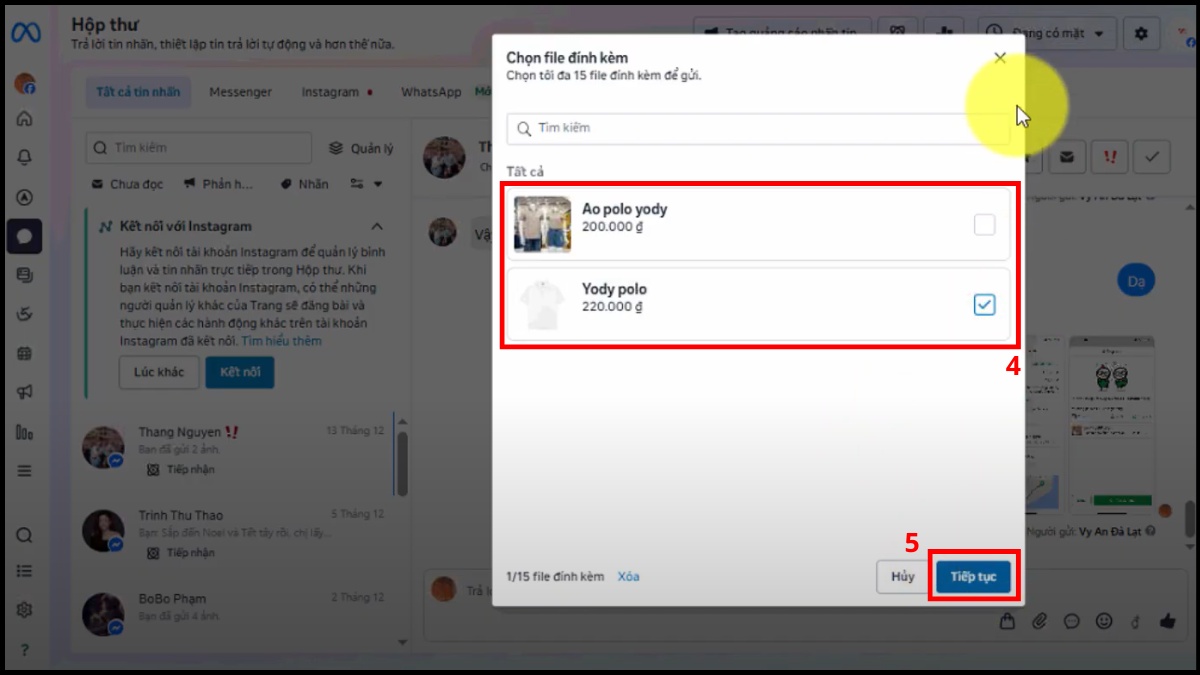Uncheck the Yody polo checkbox
This screenshot has height=675, width=1200.
point(985,305)
